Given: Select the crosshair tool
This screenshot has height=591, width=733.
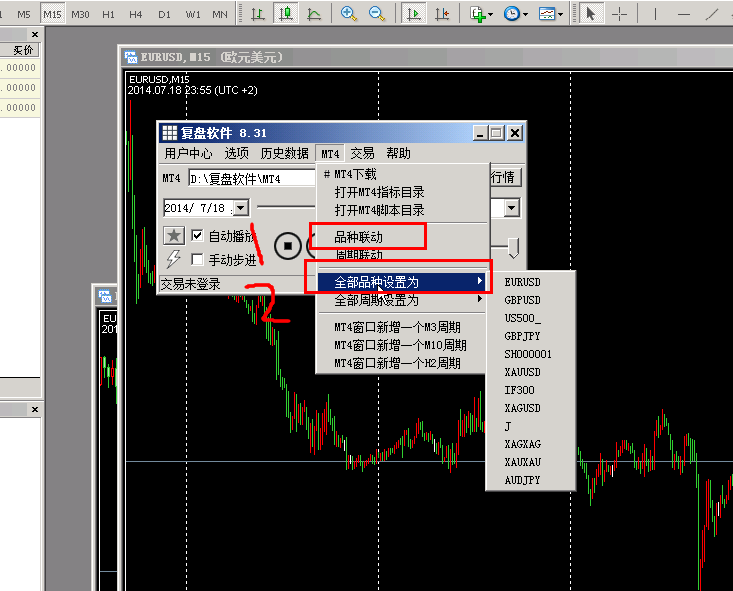Looking at the screenshot, I should tap(620, 14).
